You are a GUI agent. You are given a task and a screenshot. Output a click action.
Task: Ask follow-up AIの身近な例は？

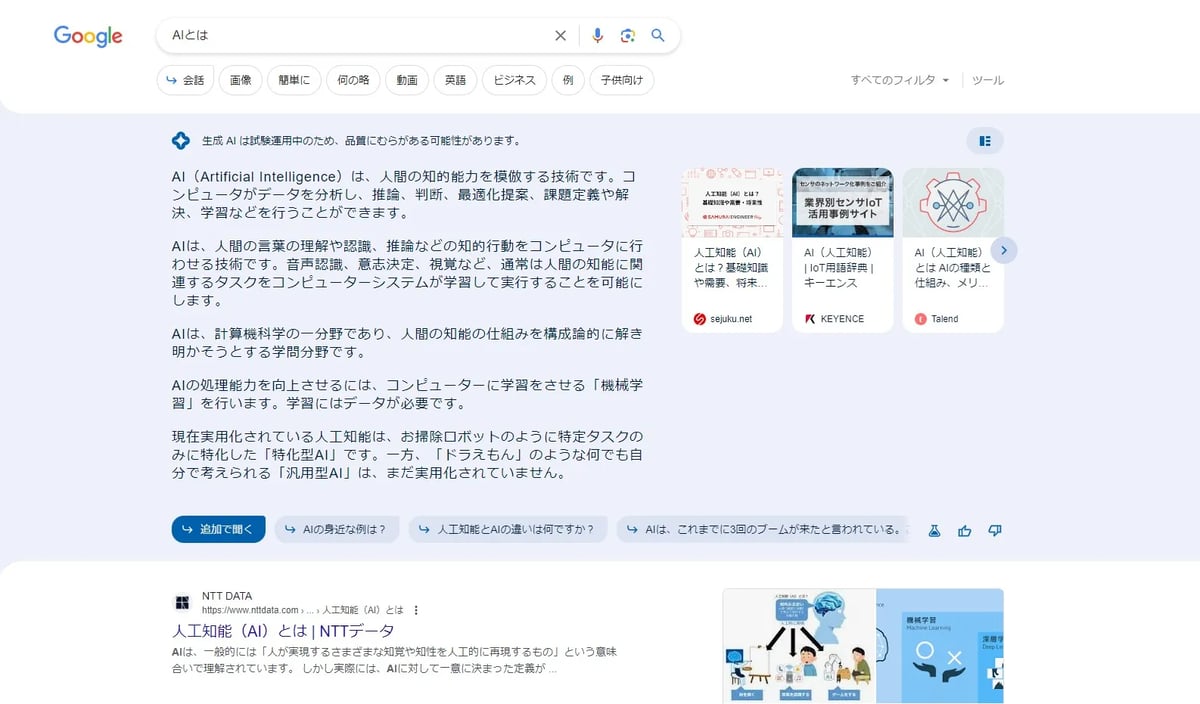point(337,529)
